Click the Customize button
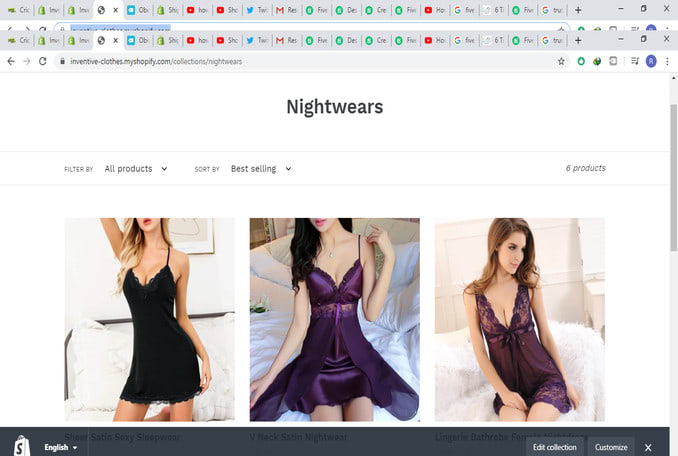The image size is (678, 456). click(611, 447)
